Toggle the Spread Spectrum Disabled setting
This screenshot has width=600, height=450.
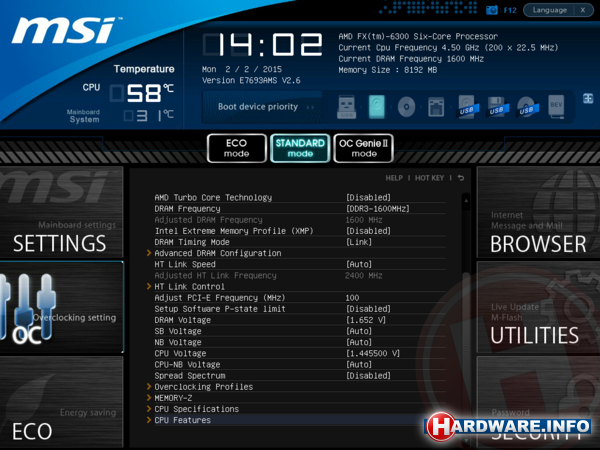coord(367,375)
